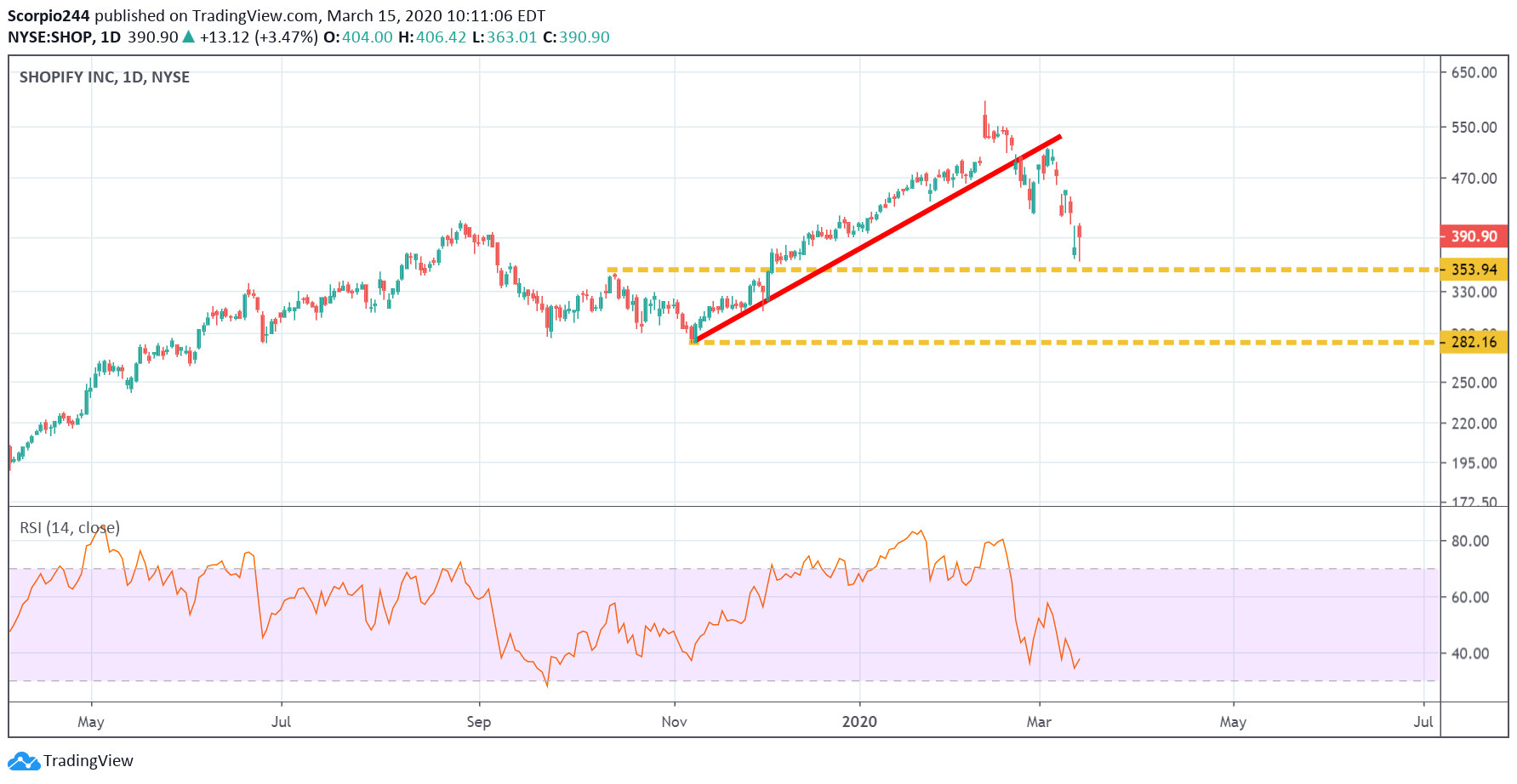Select the 390.90 current price label

[1474, 236]
